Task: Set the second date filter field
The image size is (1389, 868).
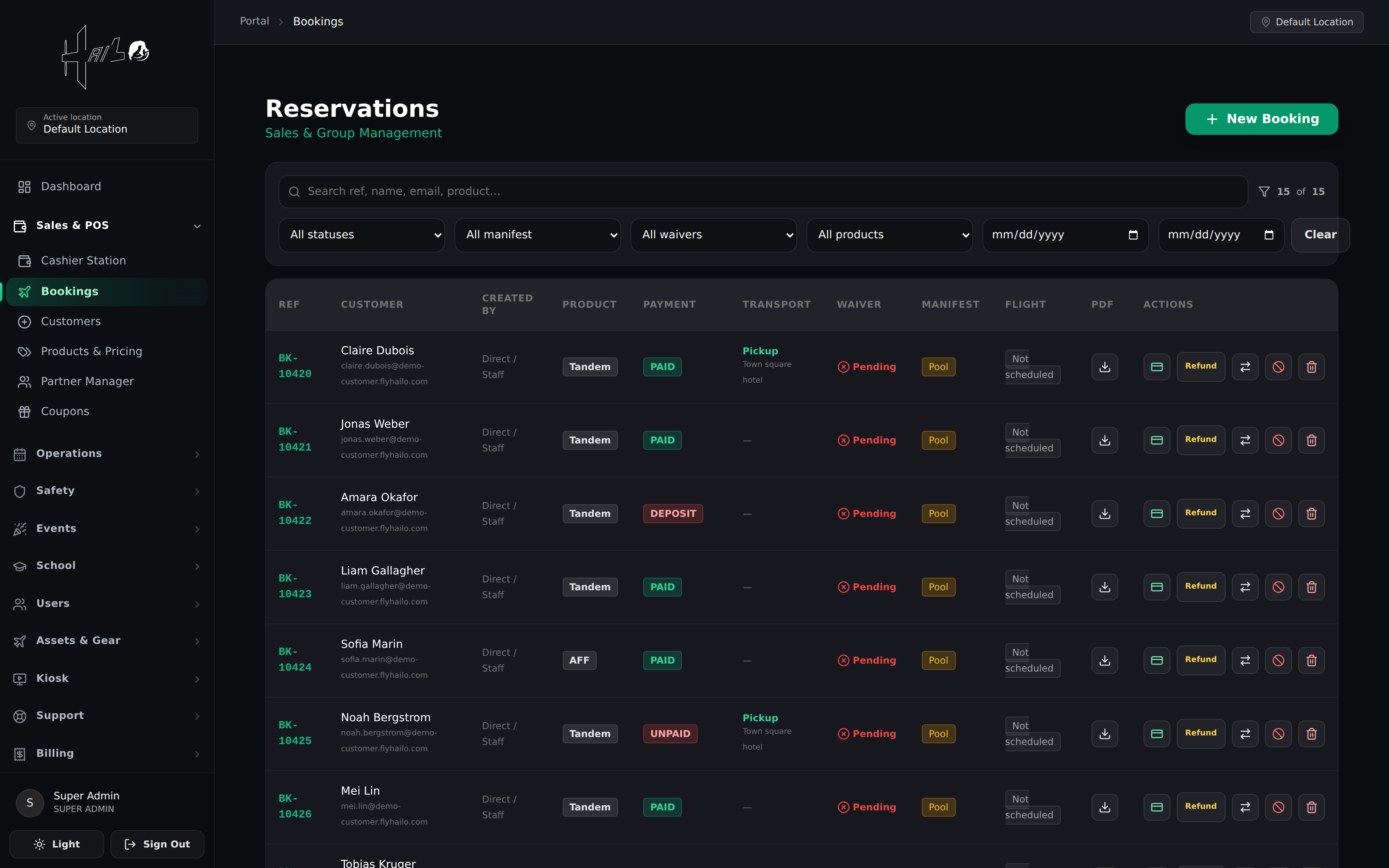Action: [1221, 235]
